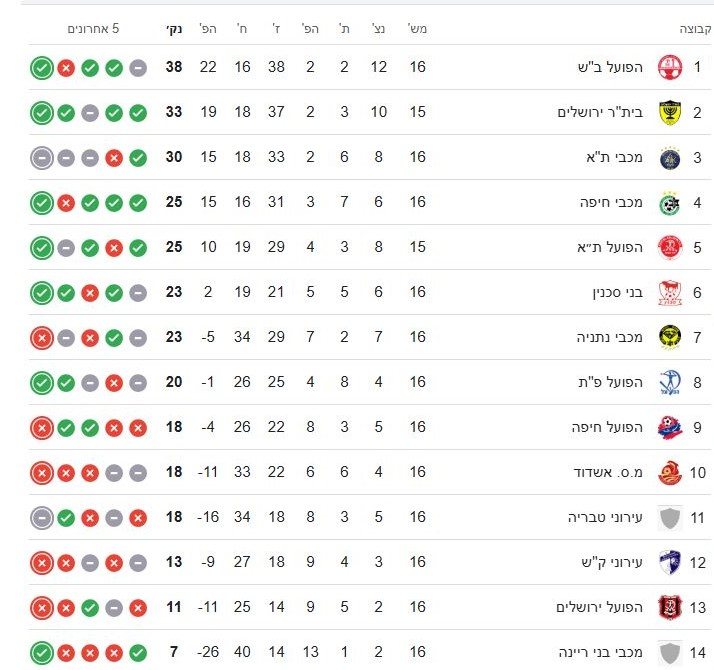Click the grey placeholder shield for Ironi Tiberias
The height and width of the screenshot is (670, 714).
click(669, 517)
